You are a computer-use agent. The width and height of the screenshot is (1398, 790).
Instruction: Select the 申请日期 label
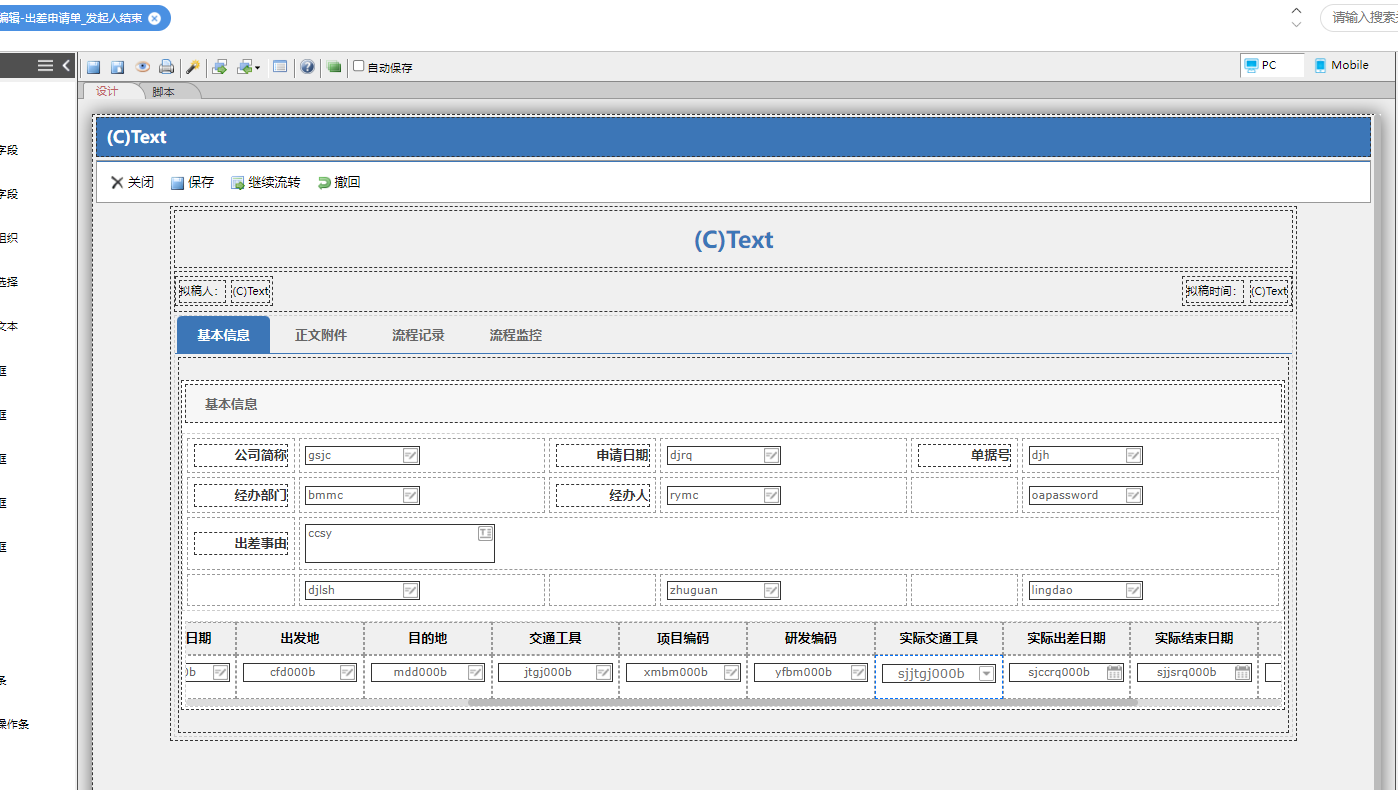click(603, 456)
